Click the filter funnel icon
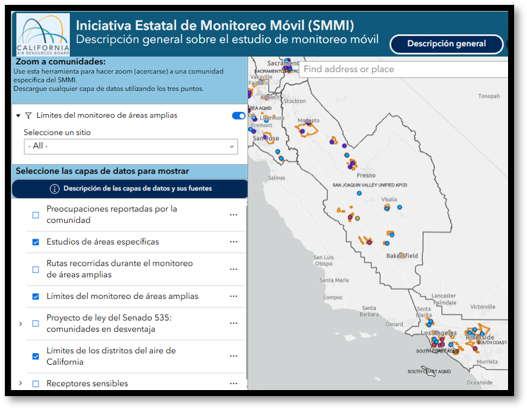The height and width of the screenshot is (409, 527). point(29,116)
